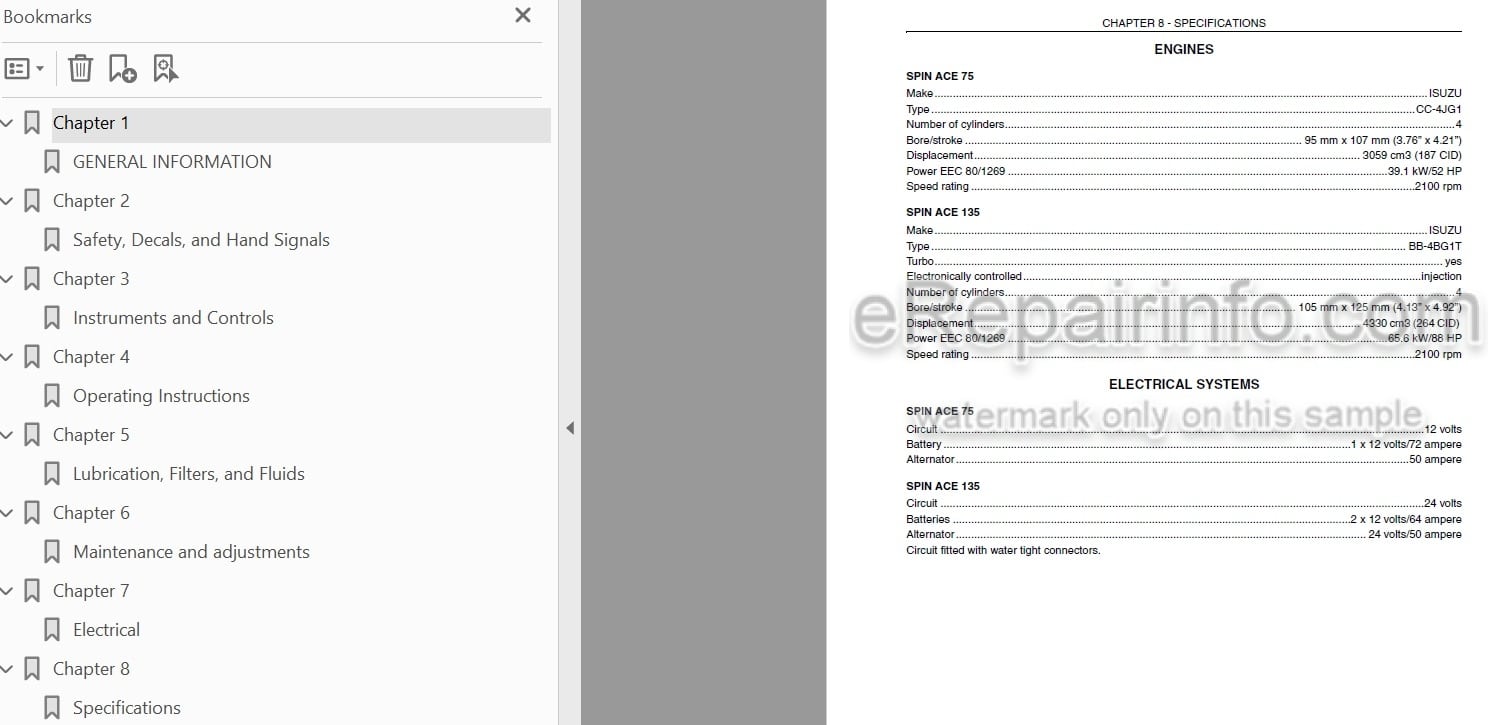Collapse the Chapter 6 bookmark
Viewport: 1488px width, 725px height.
[8, 513]
